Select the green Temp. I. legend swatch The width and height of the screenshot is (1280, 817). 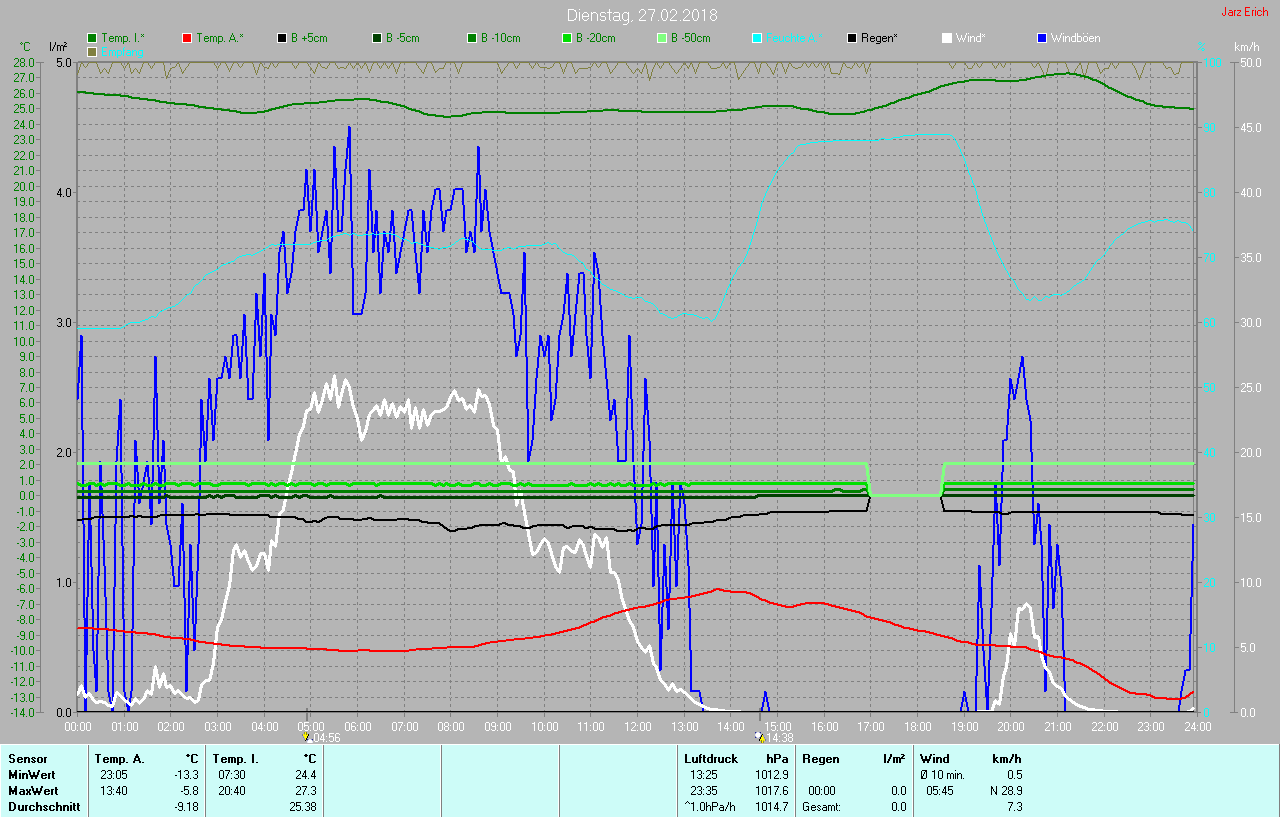point(92,38)
